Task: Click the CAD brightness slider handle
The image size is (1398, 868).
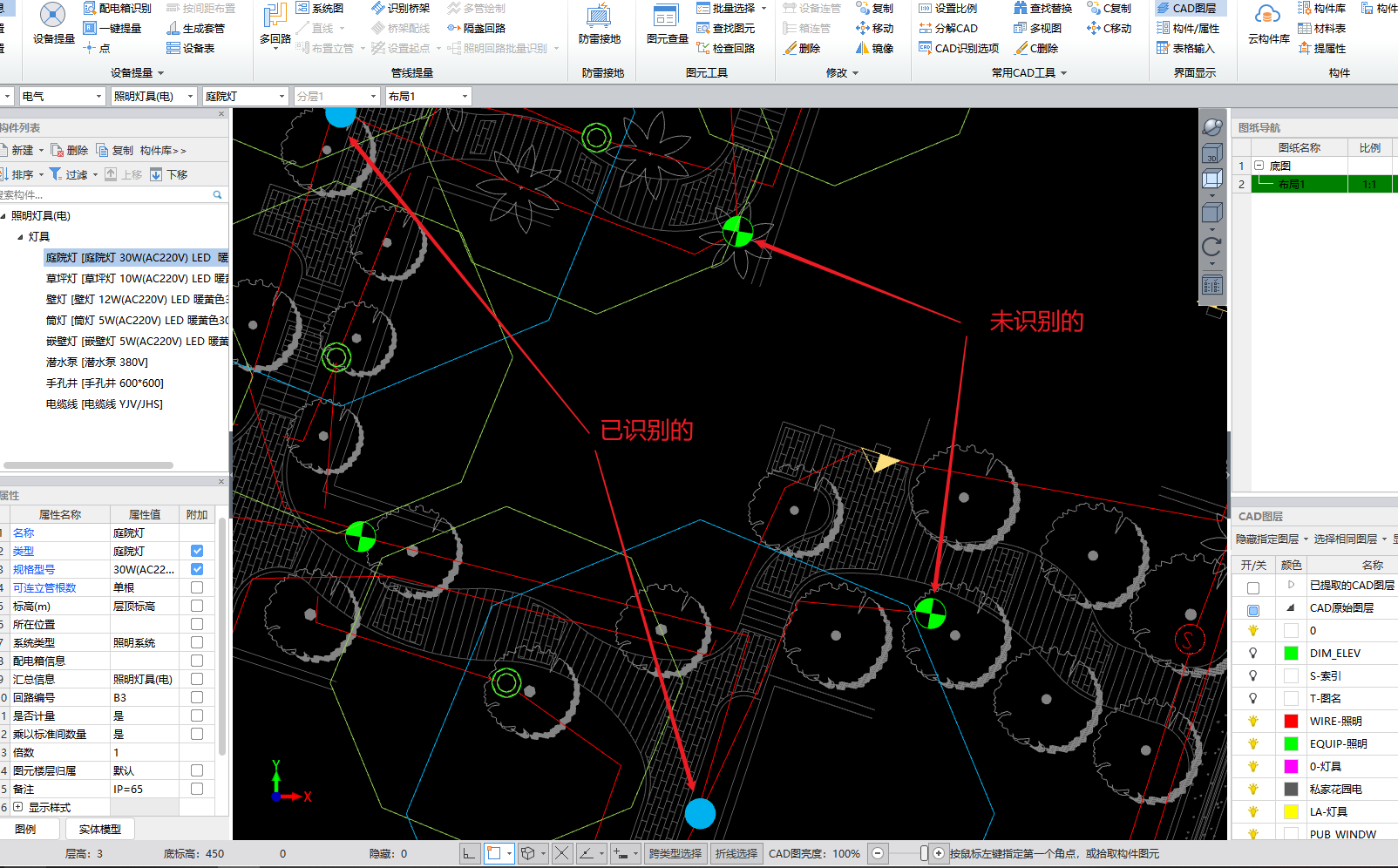Action: tap(924, 853)
